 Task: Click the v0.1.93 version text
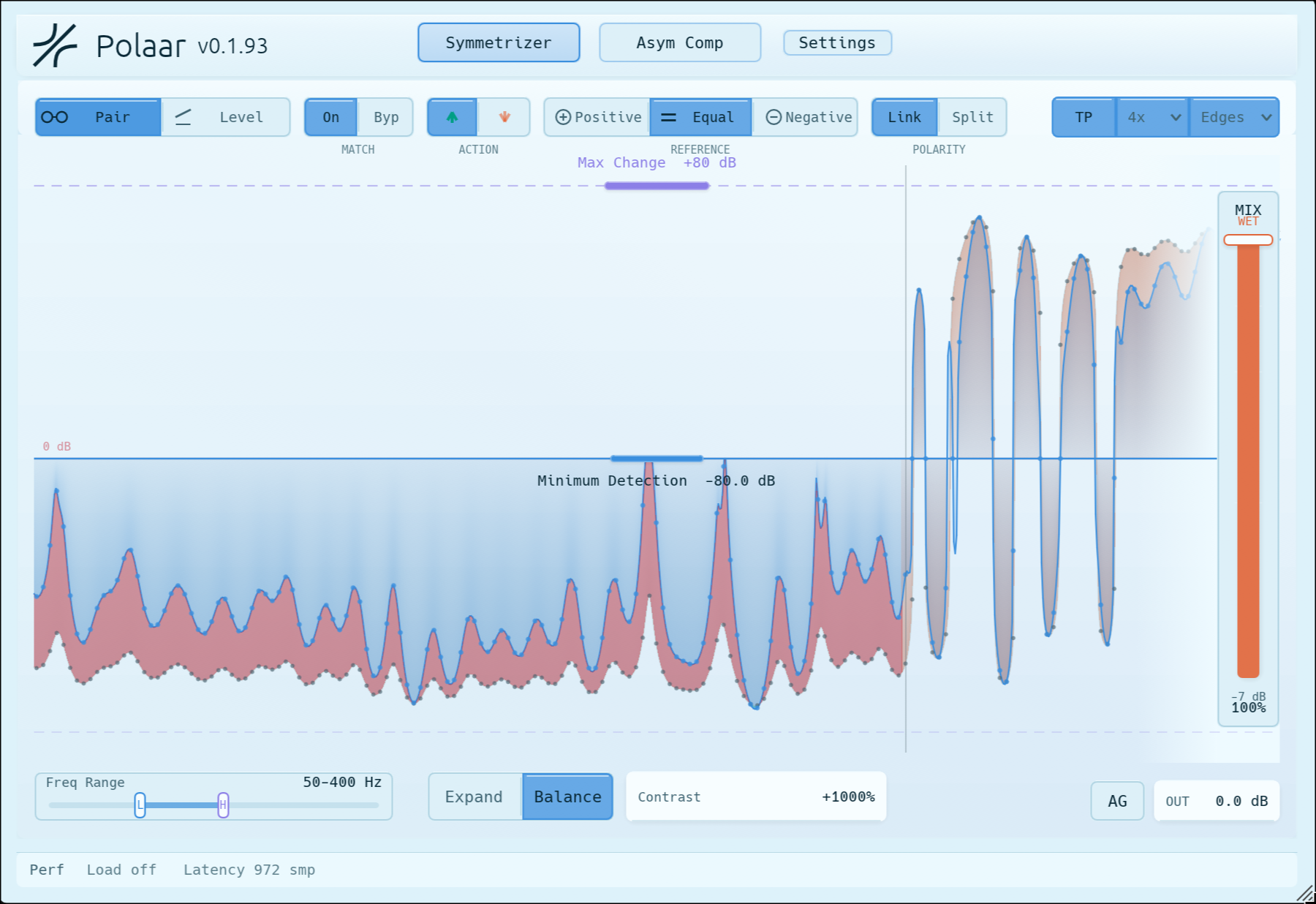coord(232,46)
